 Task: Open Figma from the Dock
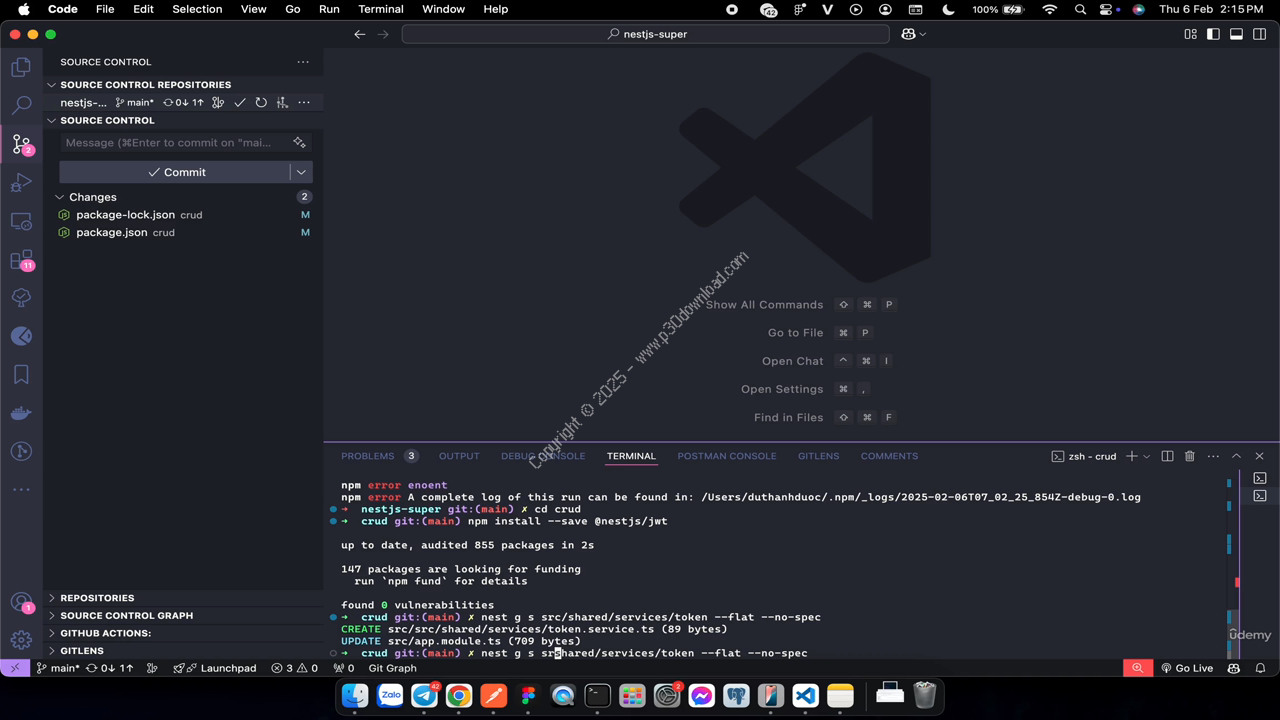click(x=528, y=695)
